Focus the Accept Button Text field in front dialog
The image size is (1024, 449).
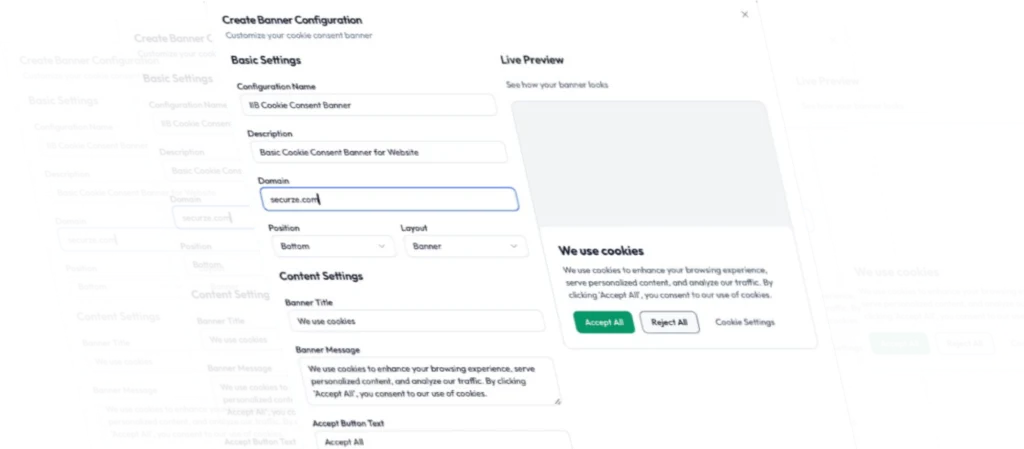[440, 441]
